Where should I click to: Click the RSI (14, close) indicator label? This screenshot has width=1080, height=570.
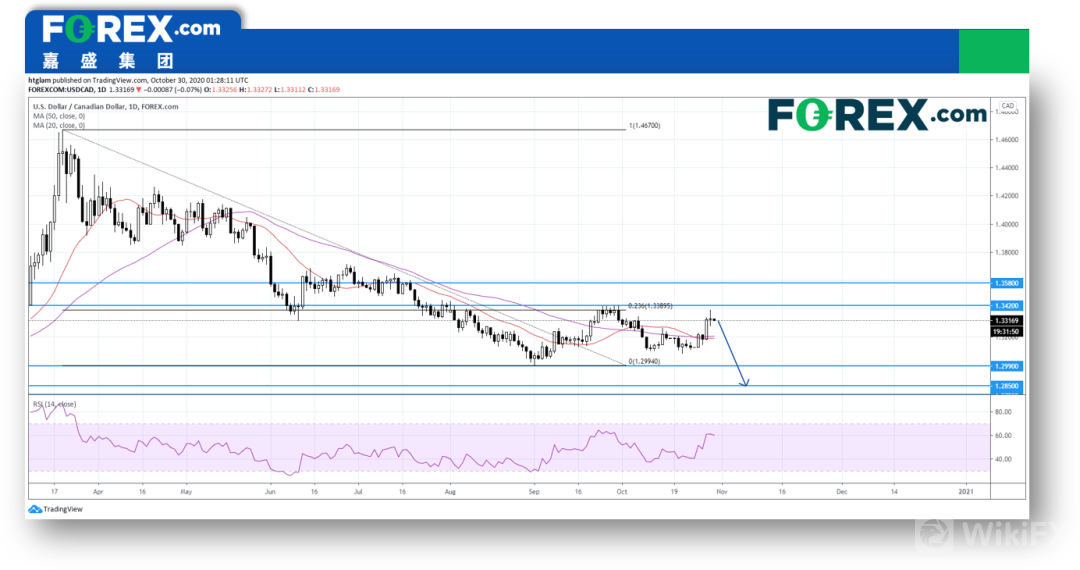(54, 404)
